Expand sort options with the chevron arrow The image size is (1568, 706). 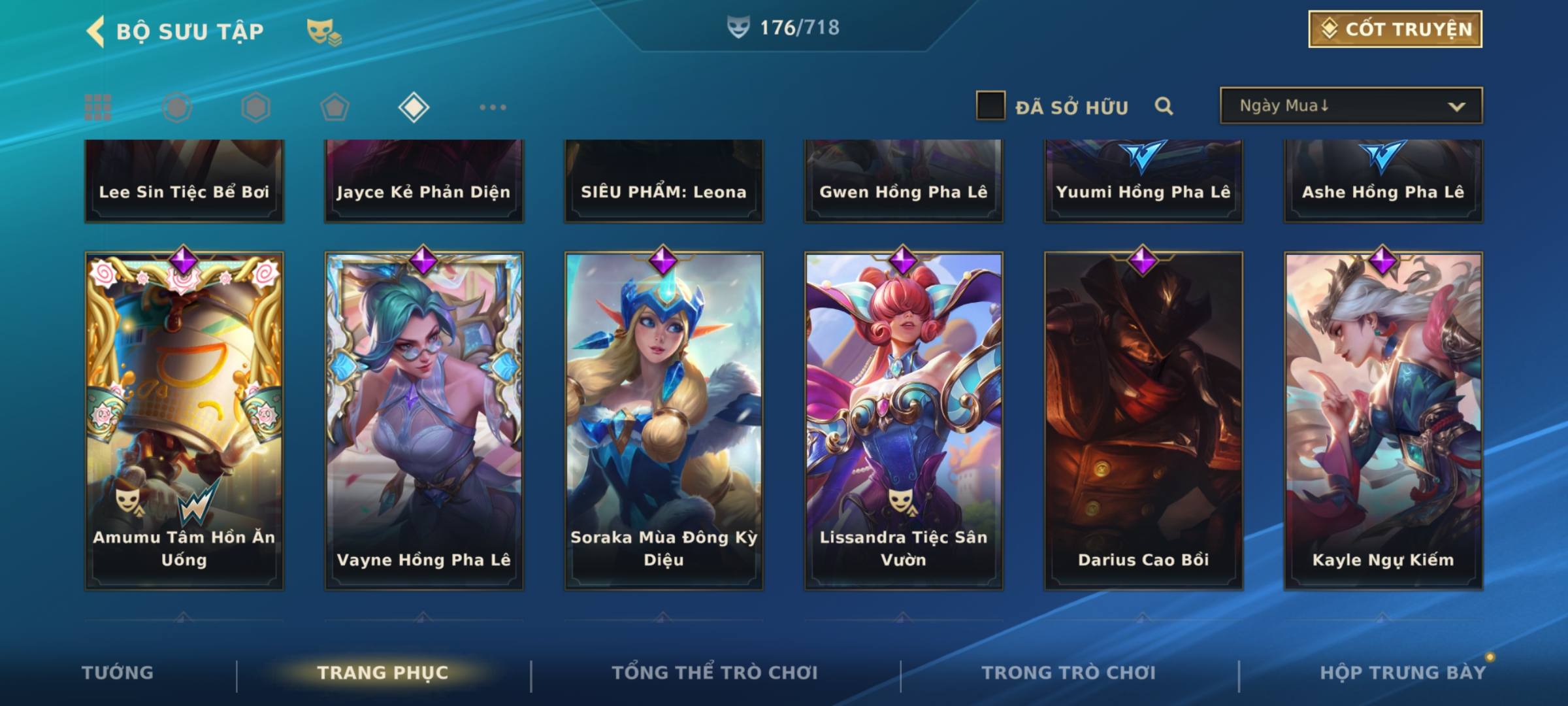pyautogui.click(x=1456, y=107)
